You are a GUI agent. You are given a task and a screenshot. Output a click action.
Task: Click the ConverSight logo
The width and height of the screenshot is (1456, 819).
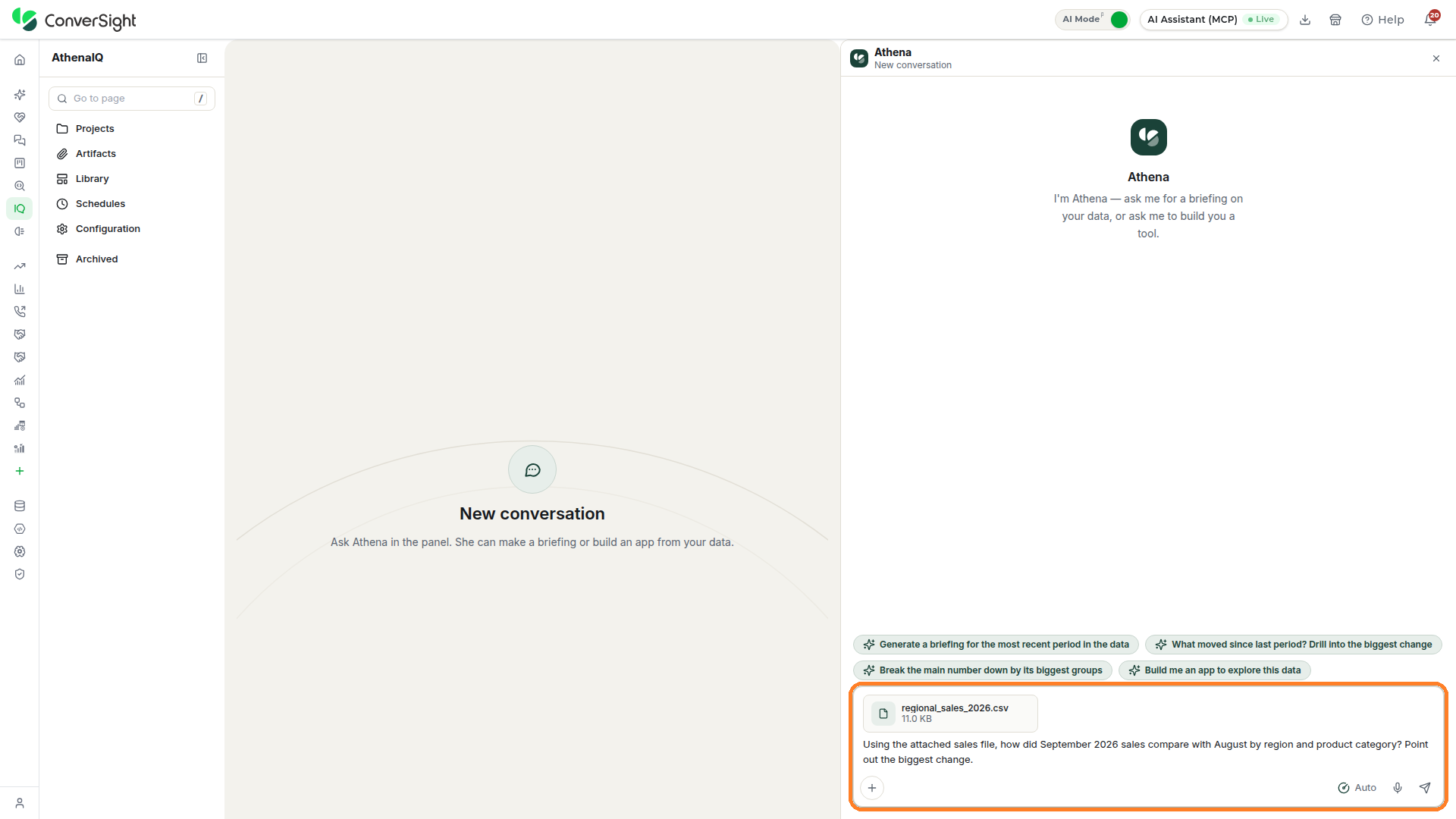pyautogui.click(x=74, y=20)
